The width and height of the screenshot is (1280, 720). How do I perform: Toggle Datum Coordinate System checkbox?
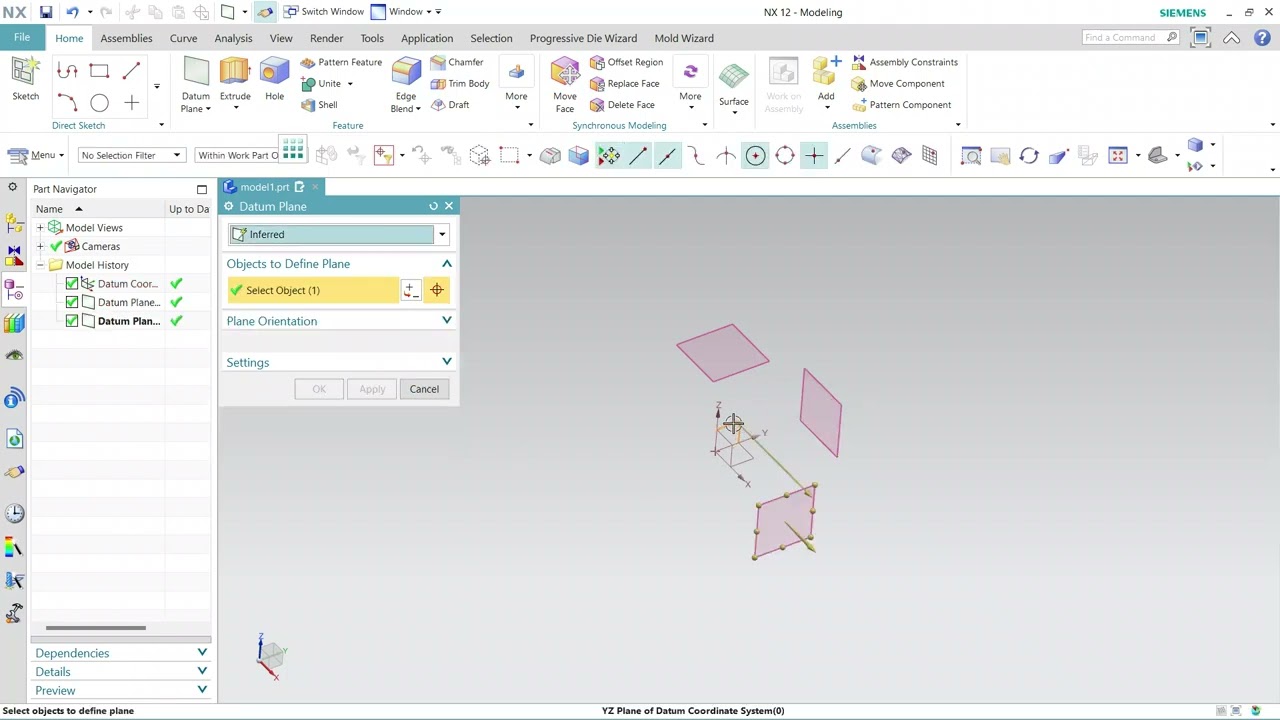[72, 284]
